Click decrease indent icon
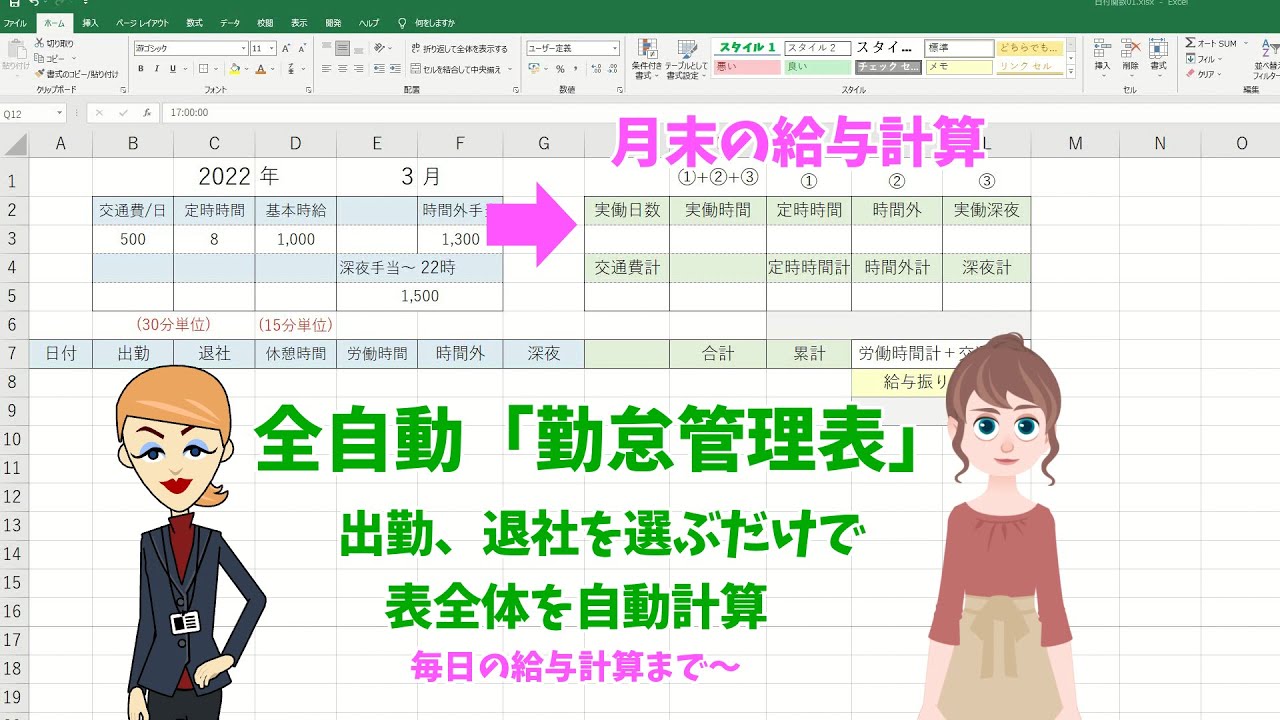This screenshot has width=1280, height=720. [380, 69]
